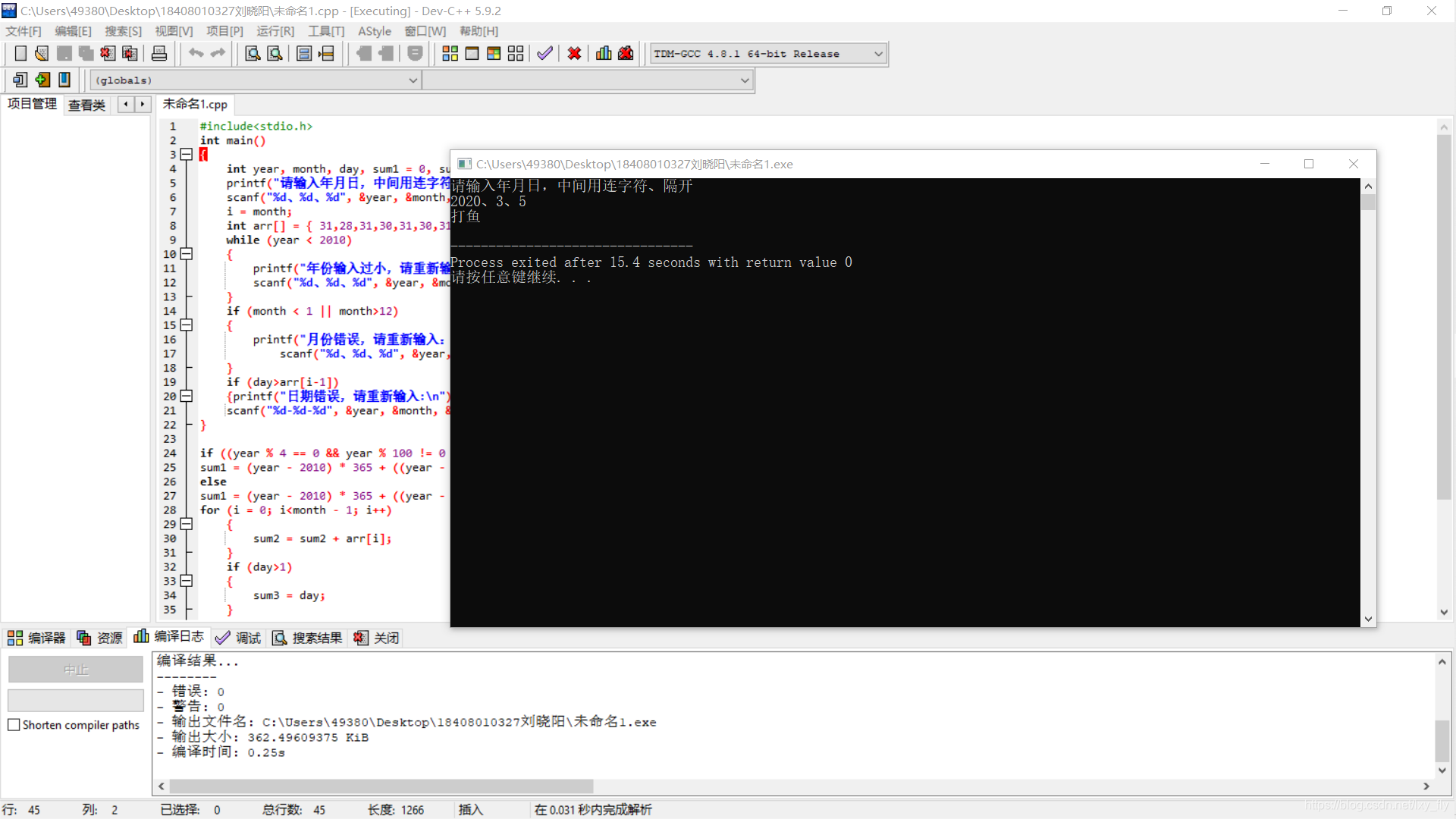
Task: Click the Go to line icon
Action: (326, 53)
